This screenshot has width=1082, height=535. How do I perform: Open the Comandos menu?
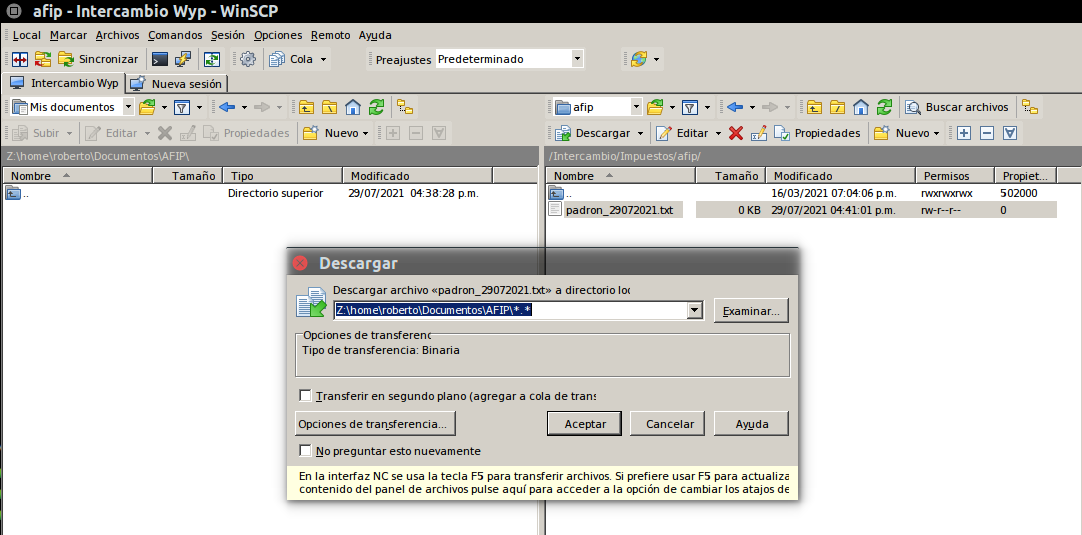pos(175,35)
